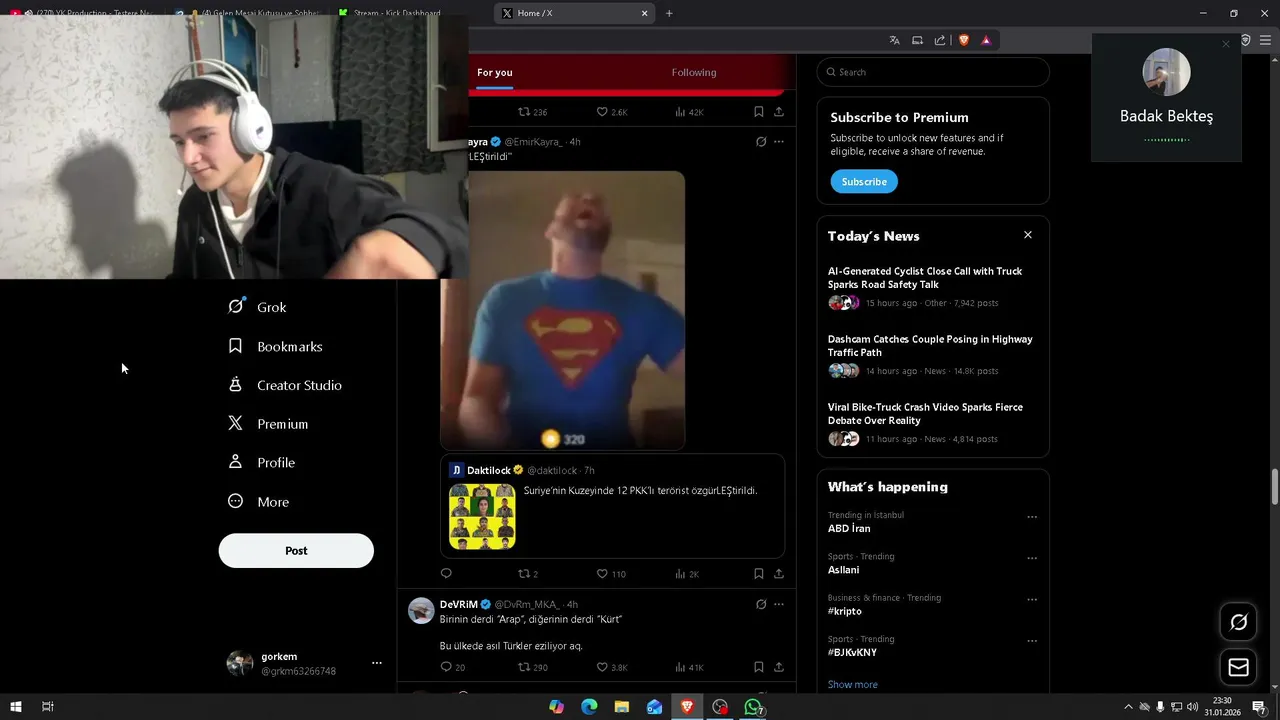Click the gorkem account avatar
Viewport: 1280px width, 720px height.
[x=239, y=663]
